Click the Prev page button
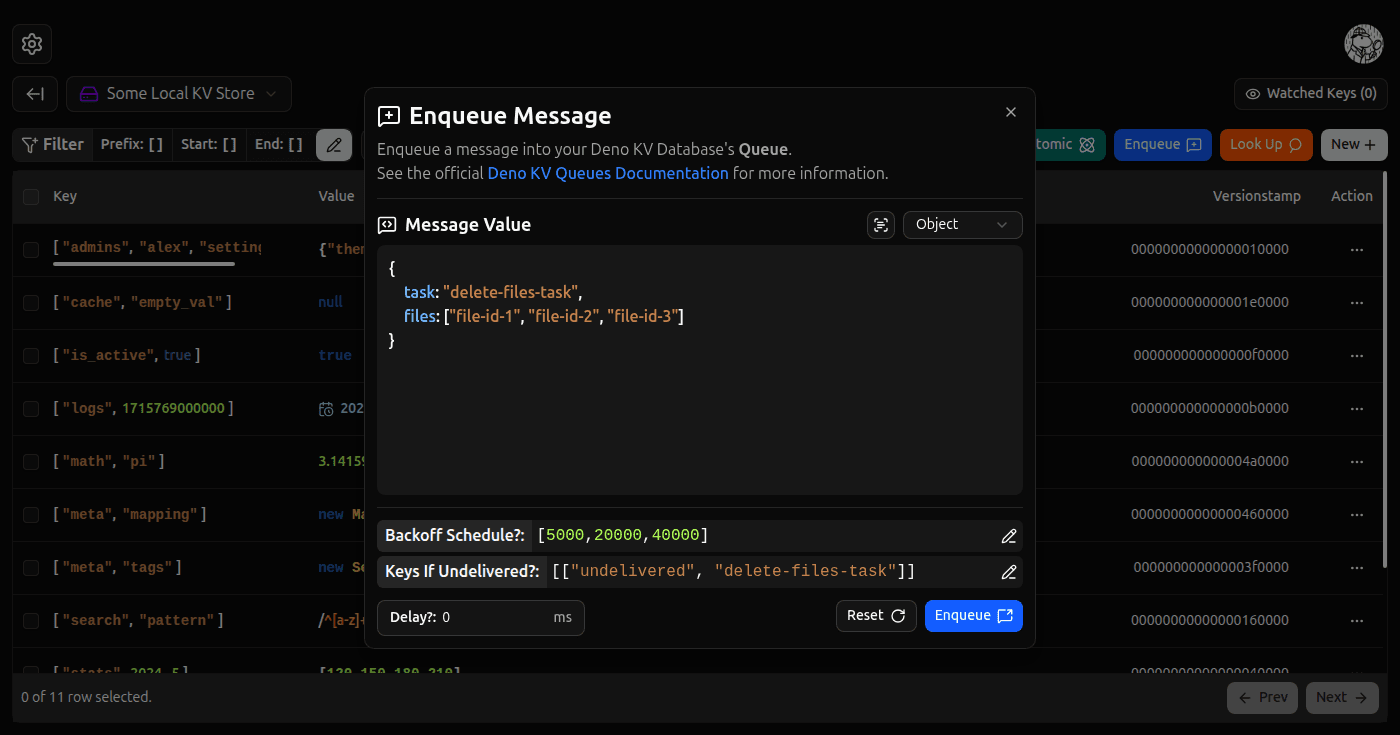Image resolution: width=1400 pixels, height=735 pixels. point(1262,698)
